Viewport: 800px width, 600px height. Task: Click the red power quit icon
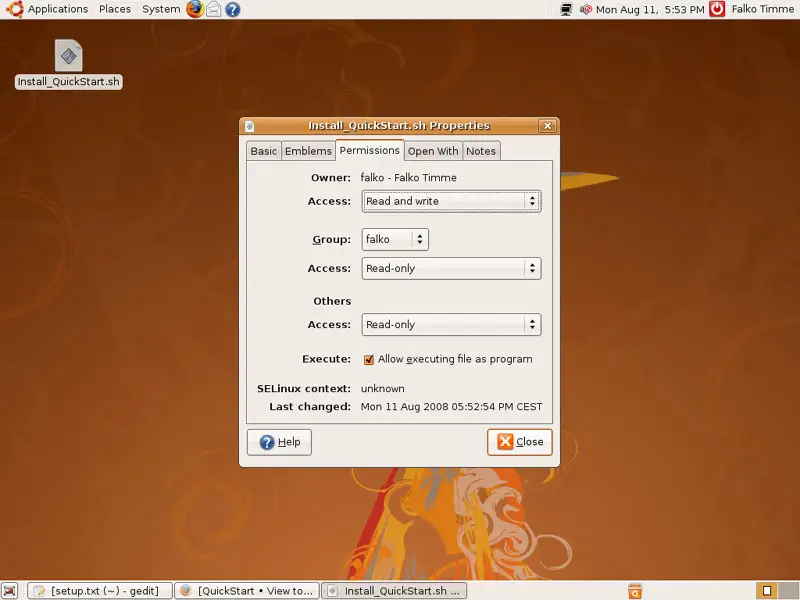[717, 9]
